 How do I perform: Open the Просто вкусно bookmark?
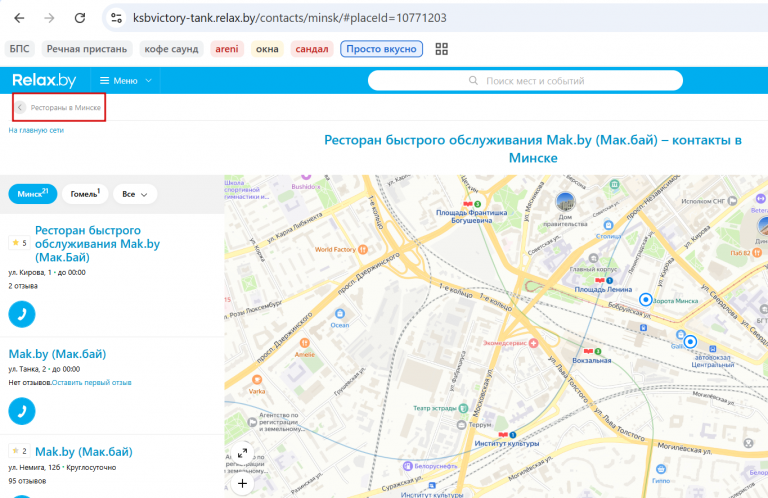(x=381, y=49)
